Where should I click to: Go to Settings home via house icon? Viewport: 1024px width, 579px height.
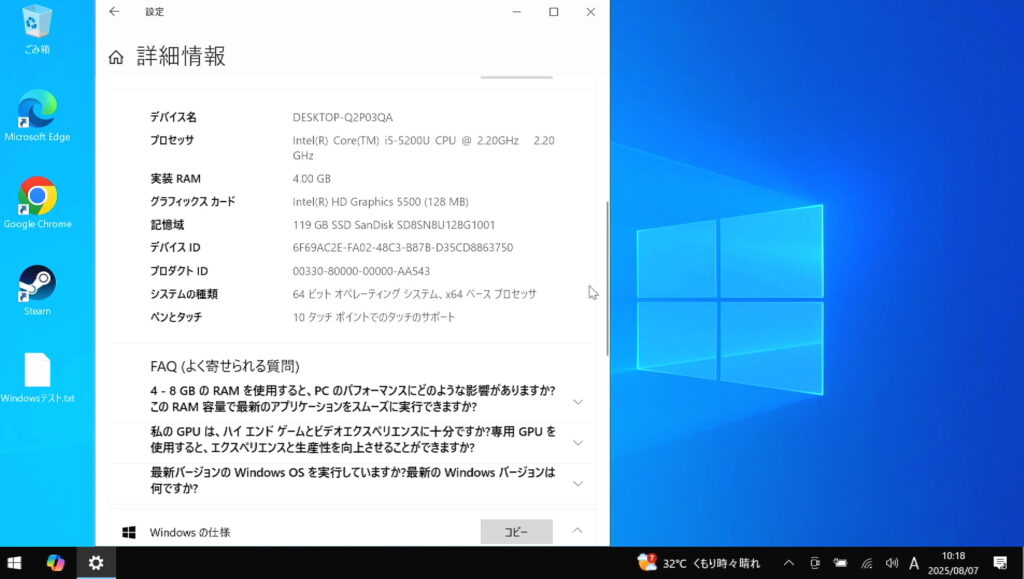tap(116, 57)
